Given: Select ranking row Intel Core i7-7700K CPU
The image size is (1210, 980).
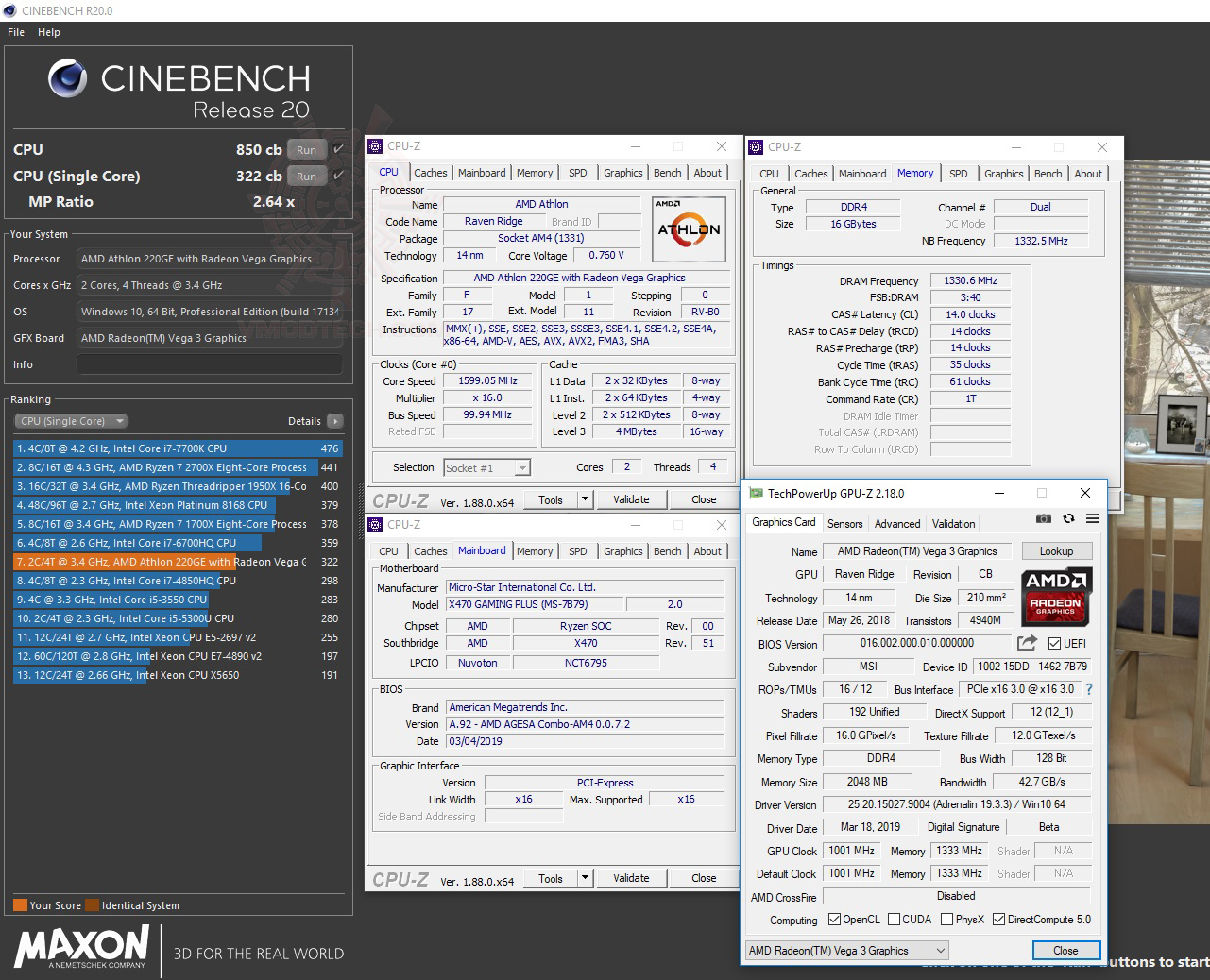Looking at the screenshot, I should pyautogui.click(x=178, y=448).
